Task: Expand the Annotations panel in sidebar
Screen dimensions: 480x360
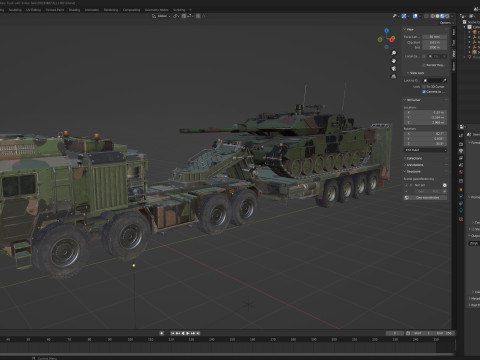Action: (414, 165)
